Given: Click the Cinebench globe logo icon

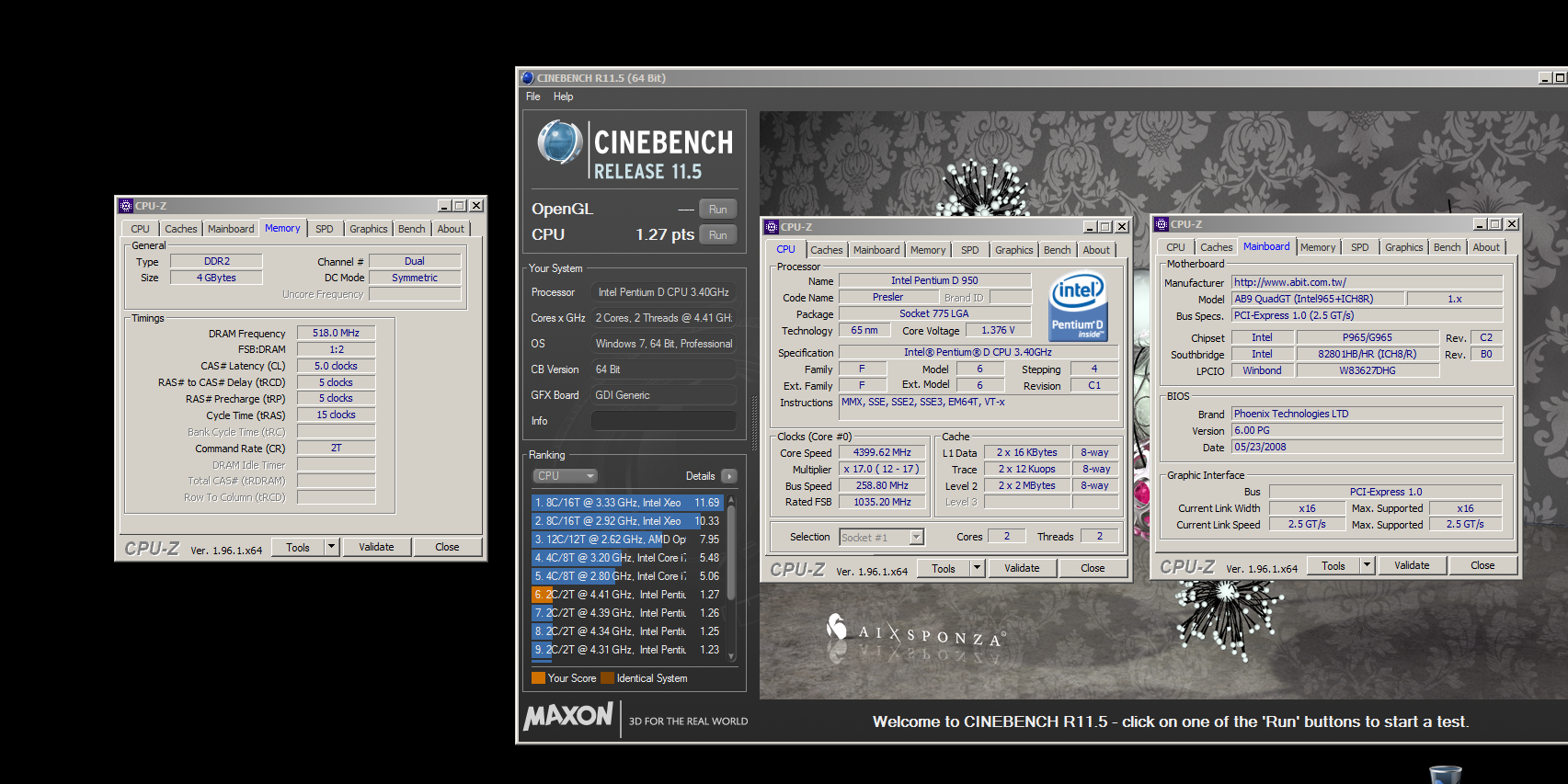Looking at the screenshot, I should point(560,142).
